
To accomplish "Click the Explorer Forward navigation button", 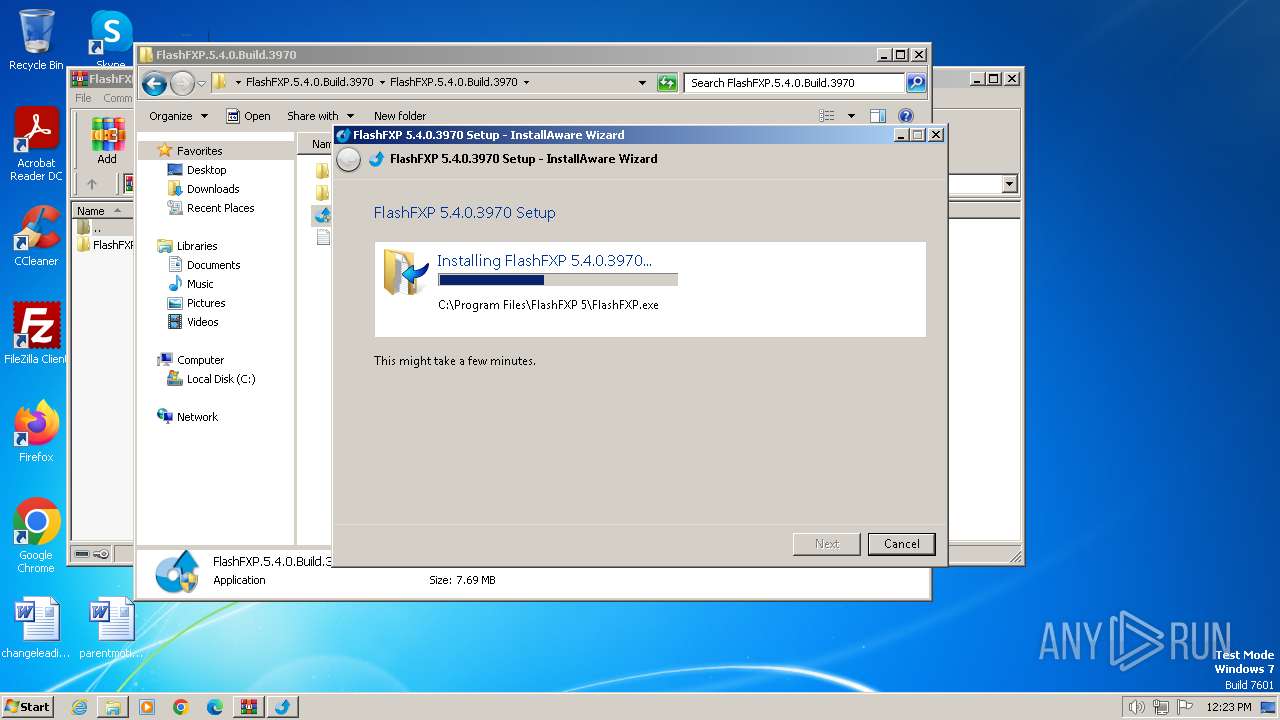I will click(x=182, y=83).
